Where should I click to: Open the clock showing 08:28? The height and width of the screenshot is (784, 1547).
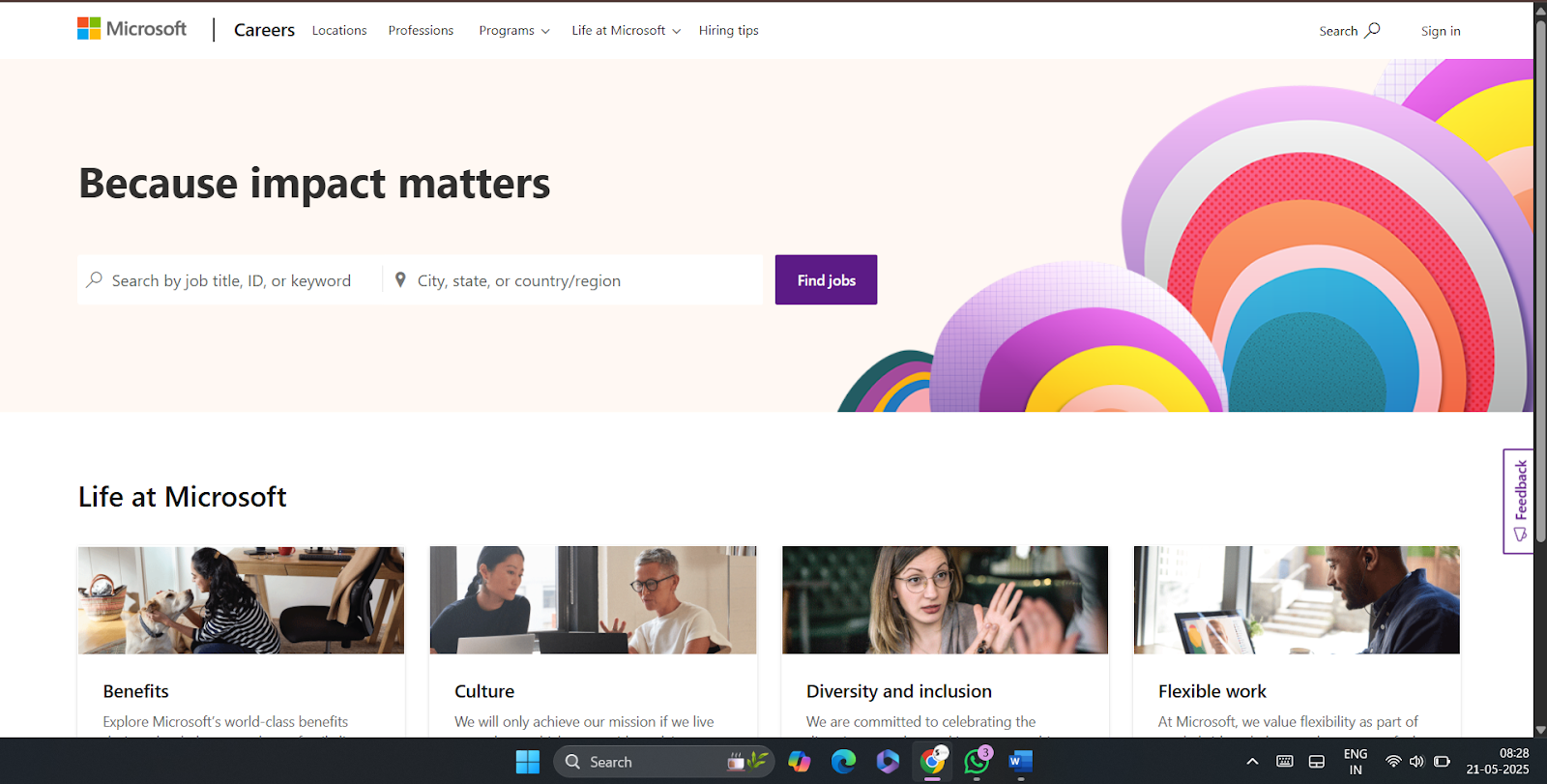click(x=1498, y=762)
